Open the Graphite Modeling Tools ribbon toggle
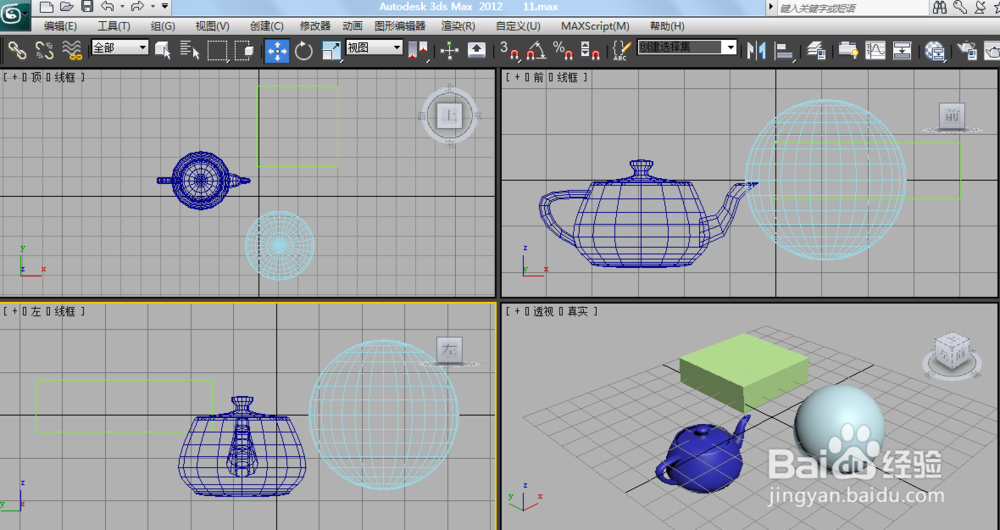This screenshot has height=530, width=1000. (x=848, y=50)
